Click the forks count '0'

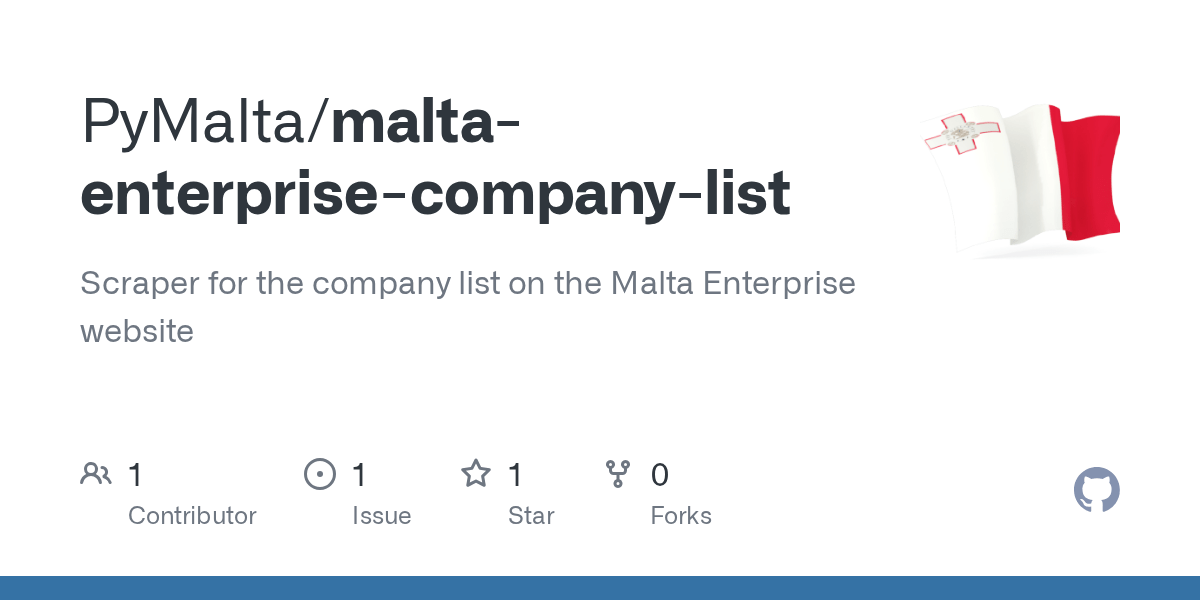coord(660,475)
